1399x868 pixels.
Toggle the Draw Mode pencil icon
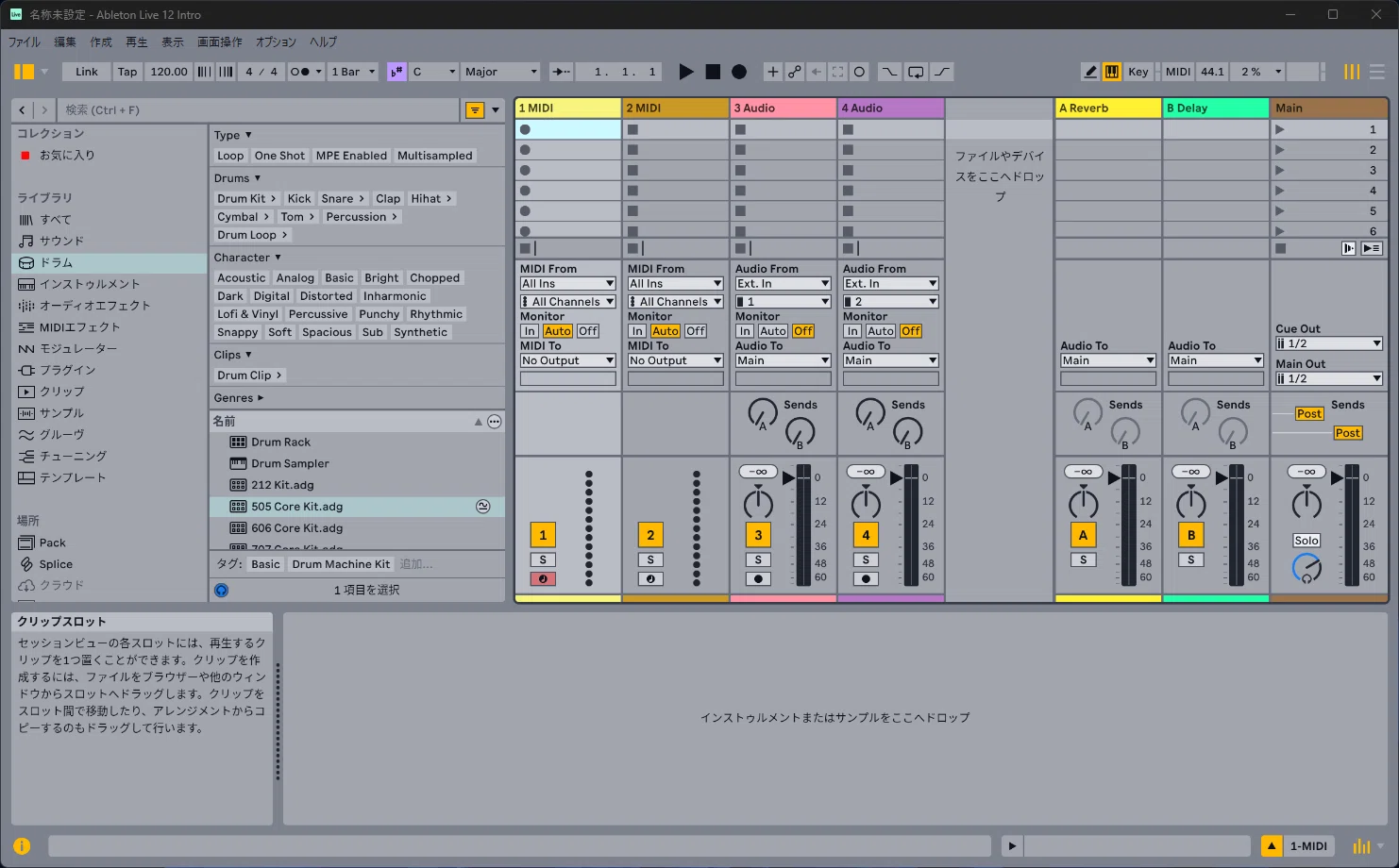point(1090,72)
